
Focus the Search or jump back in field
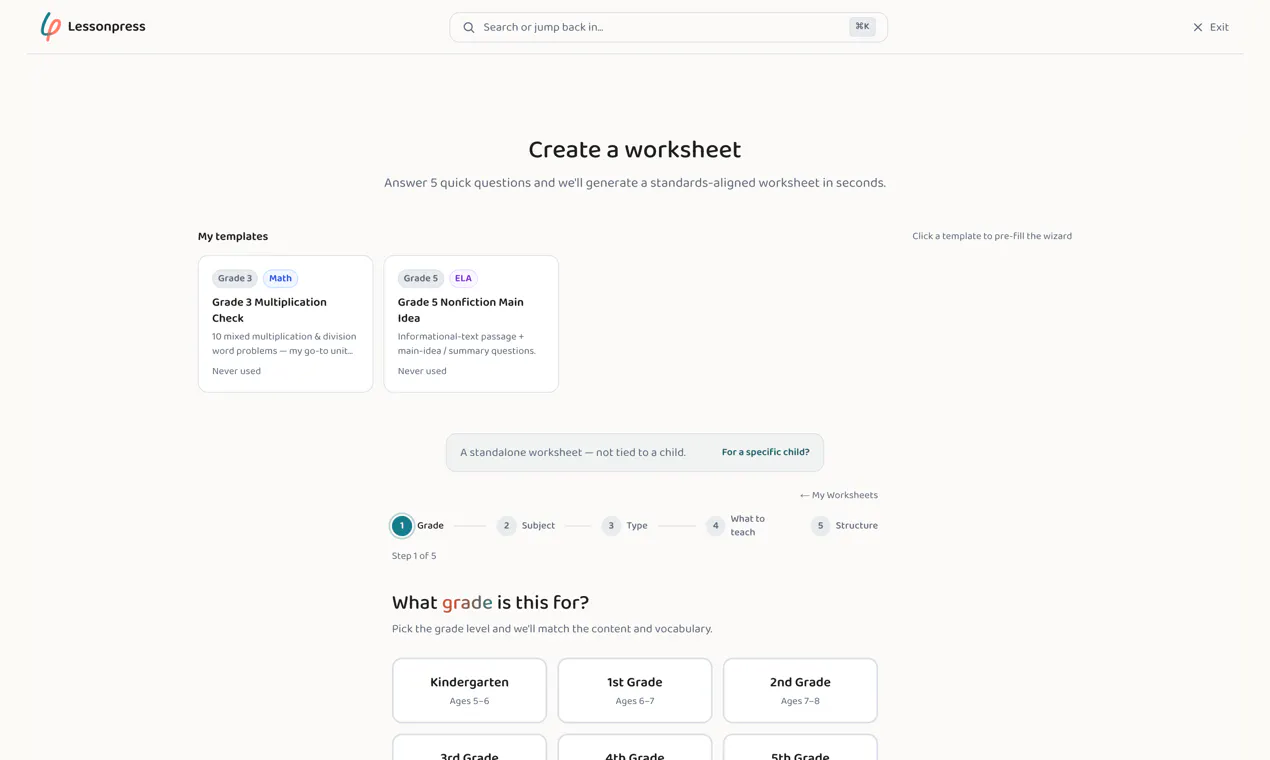[x=668, y=27]
